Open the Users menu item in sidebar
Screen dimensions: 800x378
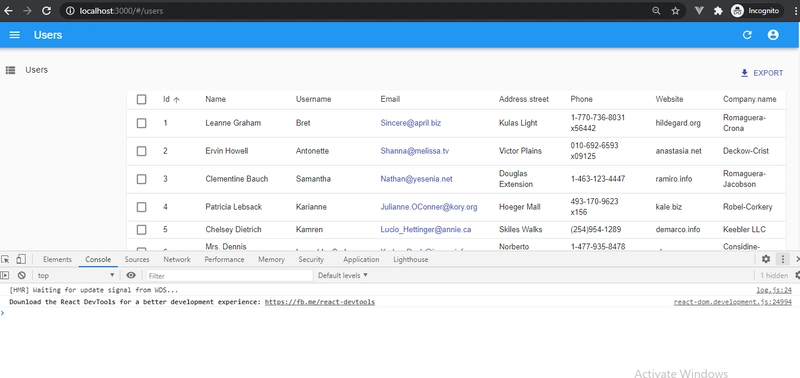(37, 70)
